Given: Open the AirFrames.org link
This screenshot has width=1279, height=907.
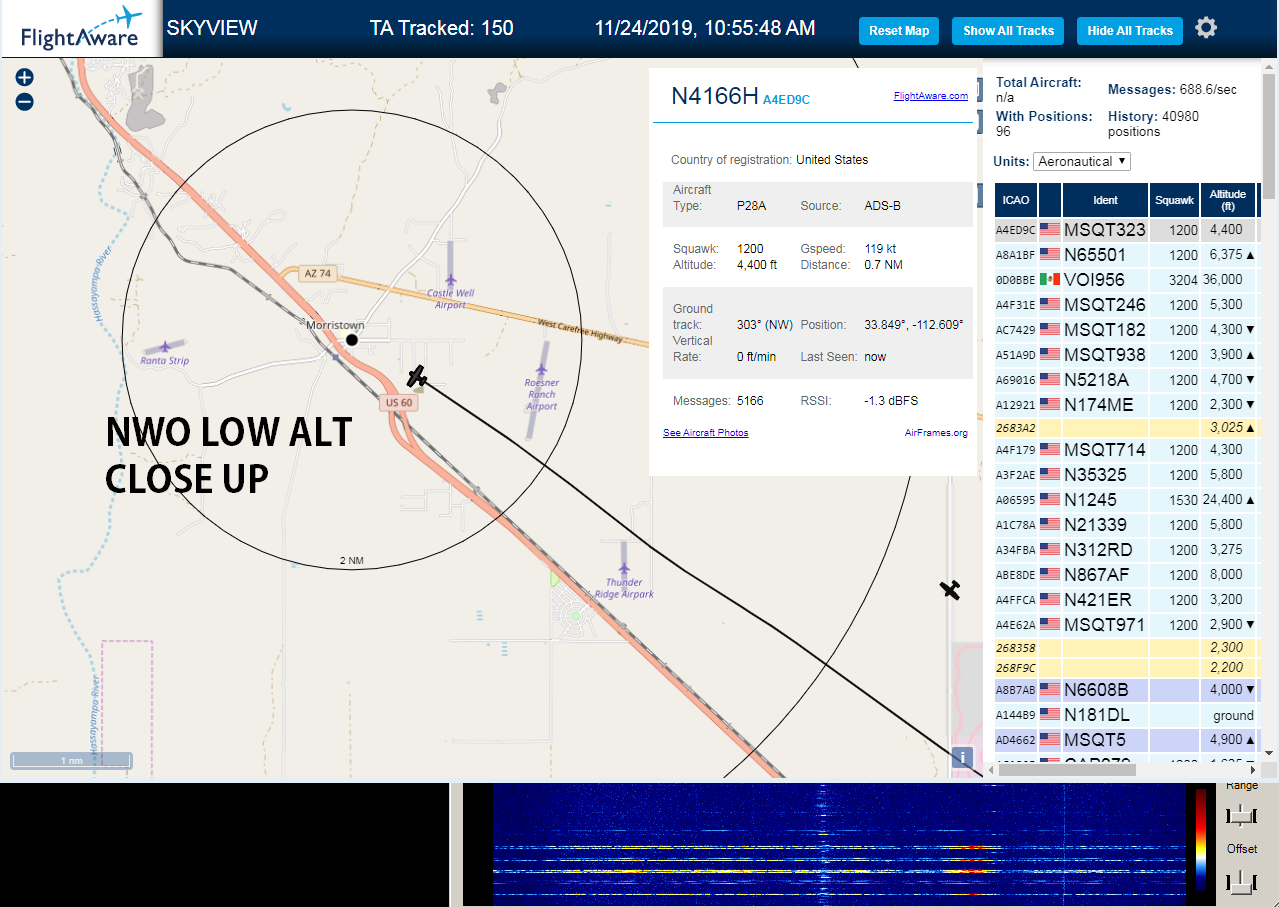Looking at the screenshot, I should (x=936, y=432).
